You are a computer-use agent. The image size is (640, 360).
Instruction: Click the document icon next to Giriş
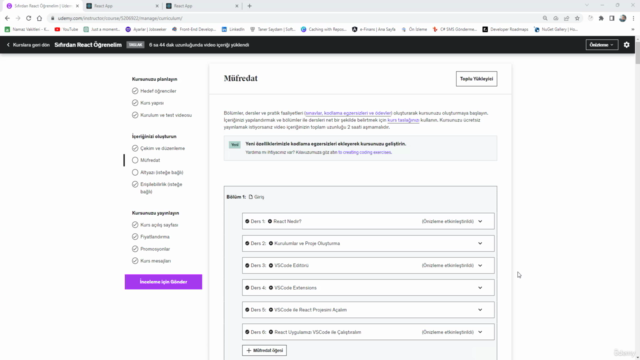251,197
